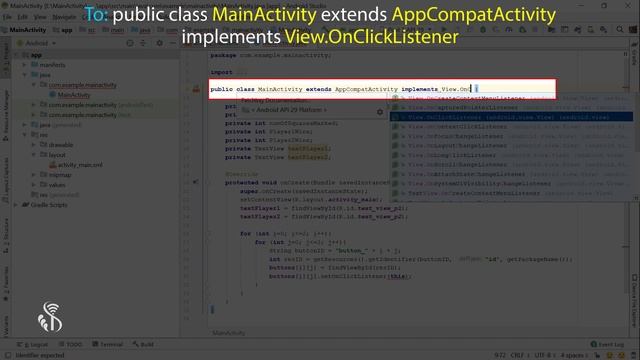Expand the androidTest package arrow
The image size is (640, 360).
coord(33,105)
